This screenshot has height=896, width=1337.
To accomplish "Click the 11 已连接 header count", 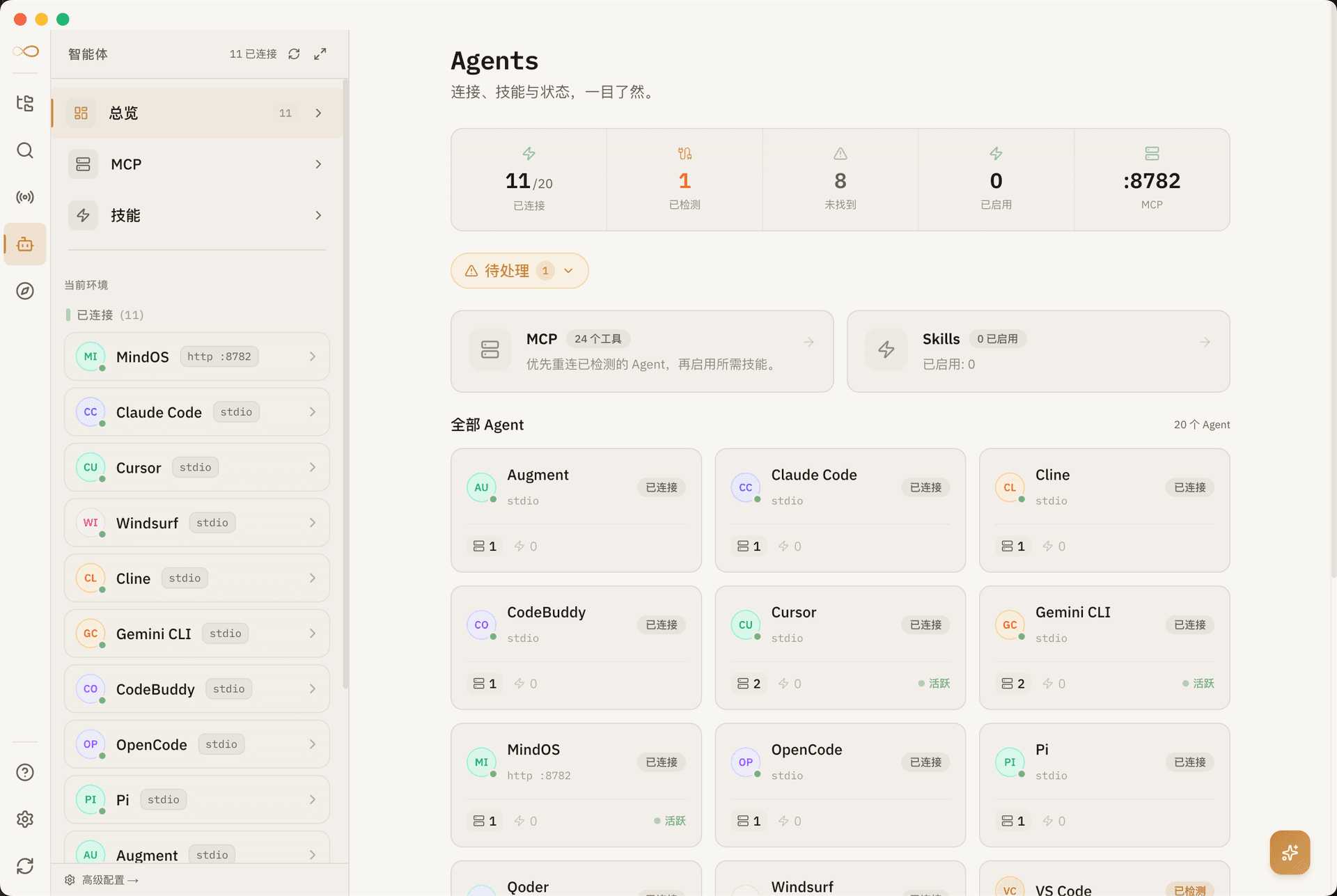I will tap(253, 54).
